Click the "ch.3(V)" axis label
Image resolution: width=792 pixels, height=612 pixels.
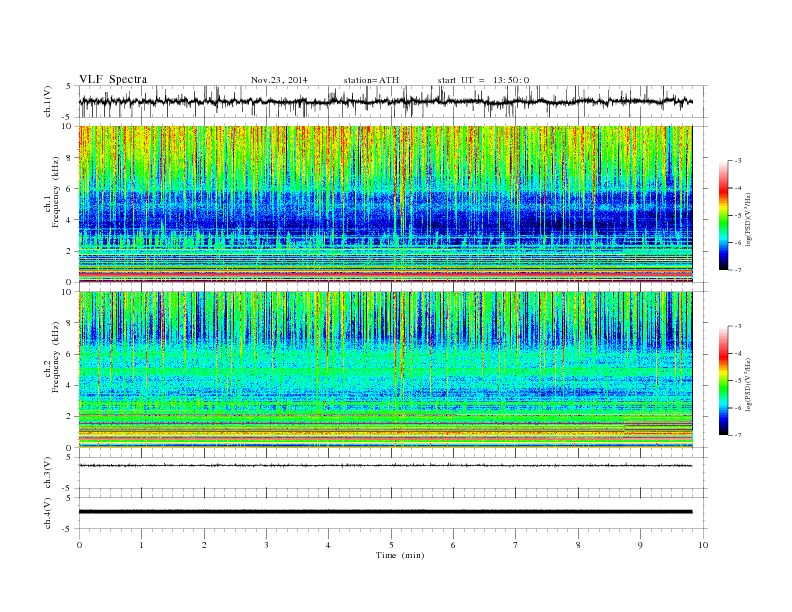(48, 473)
